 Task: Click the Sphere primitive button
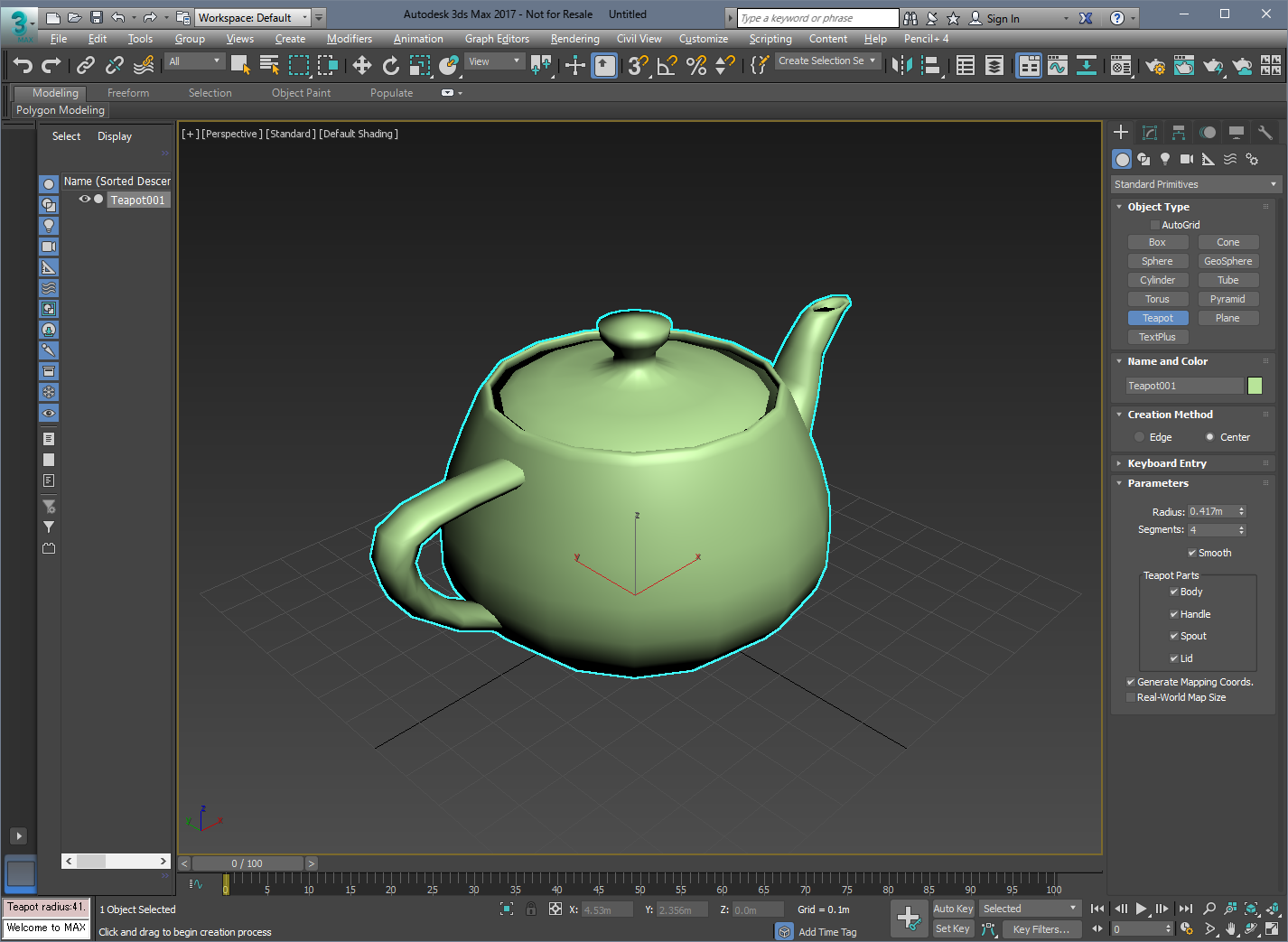coord(1157,261)
